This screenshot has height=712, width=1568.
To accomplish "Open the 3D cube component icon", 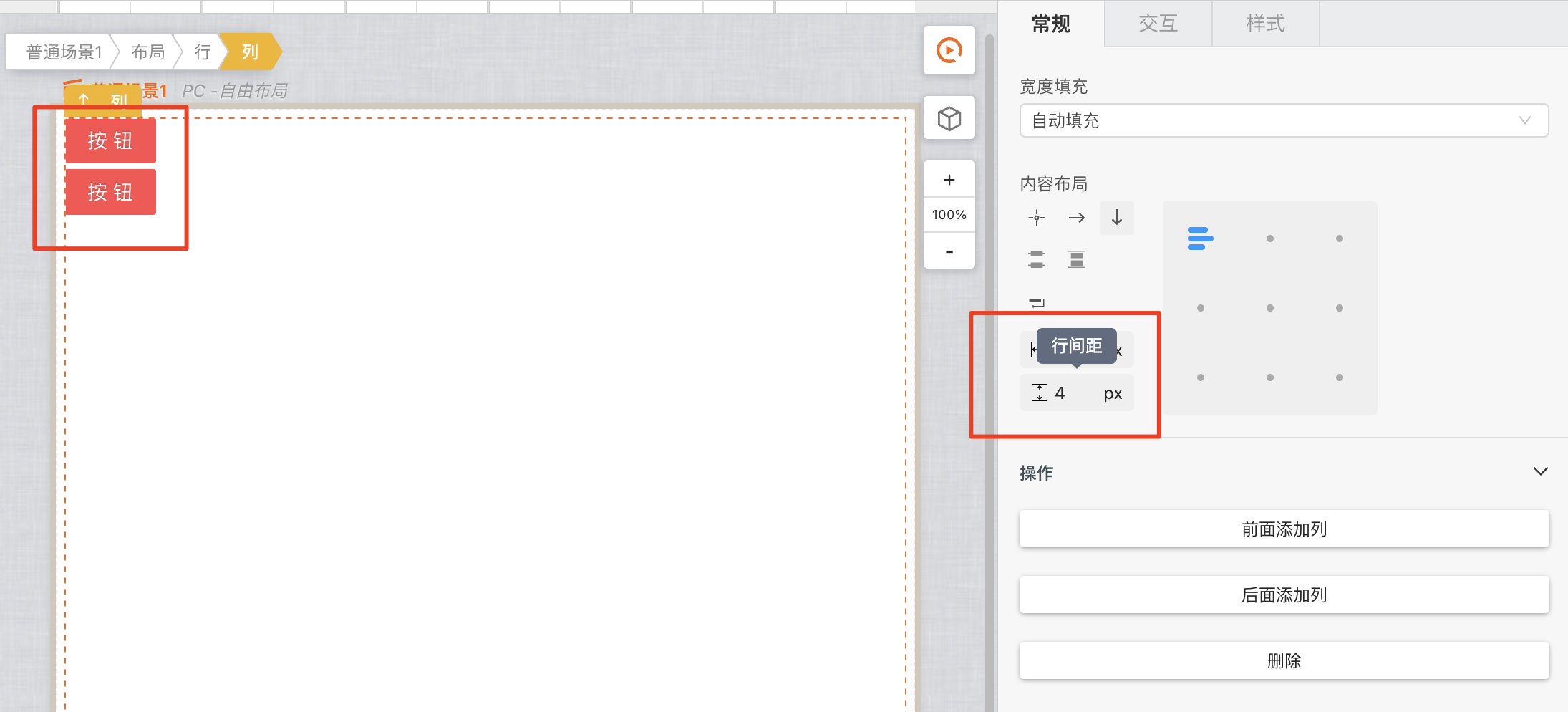I will point(949,118).
